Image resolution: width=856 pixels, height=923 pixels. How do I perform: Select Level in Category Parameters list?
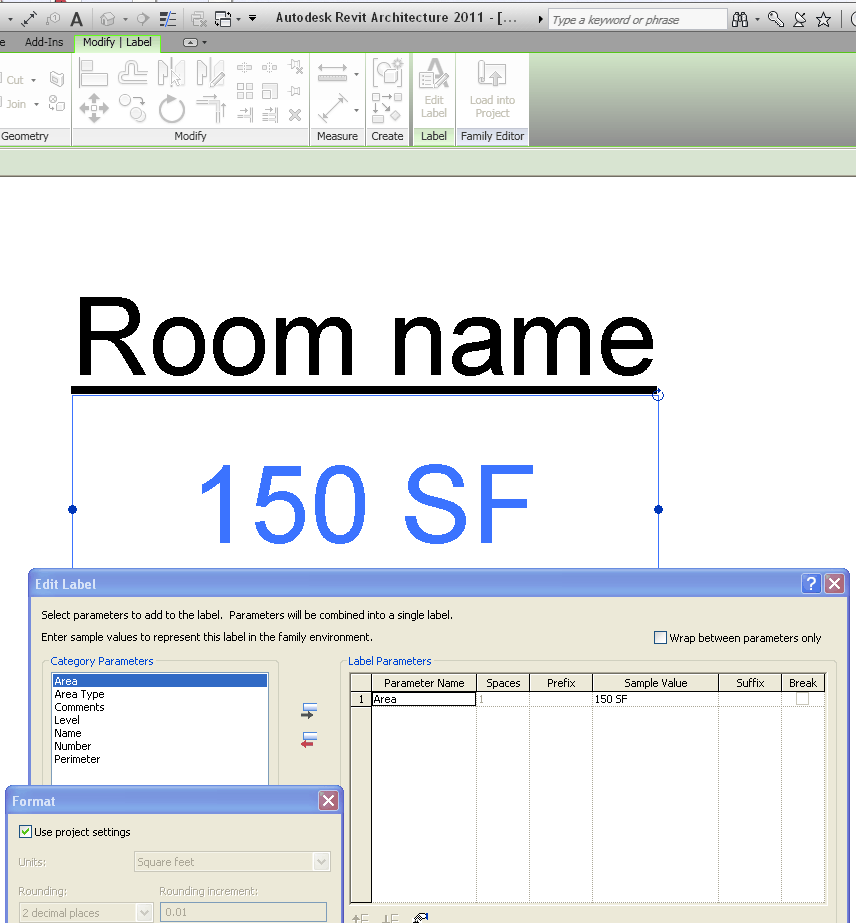tap(160, 720)
